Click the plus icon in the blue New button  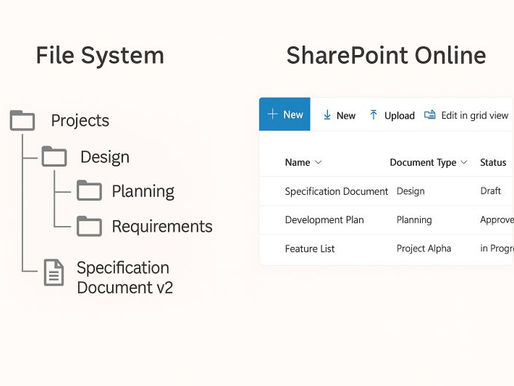pos(272,114)
